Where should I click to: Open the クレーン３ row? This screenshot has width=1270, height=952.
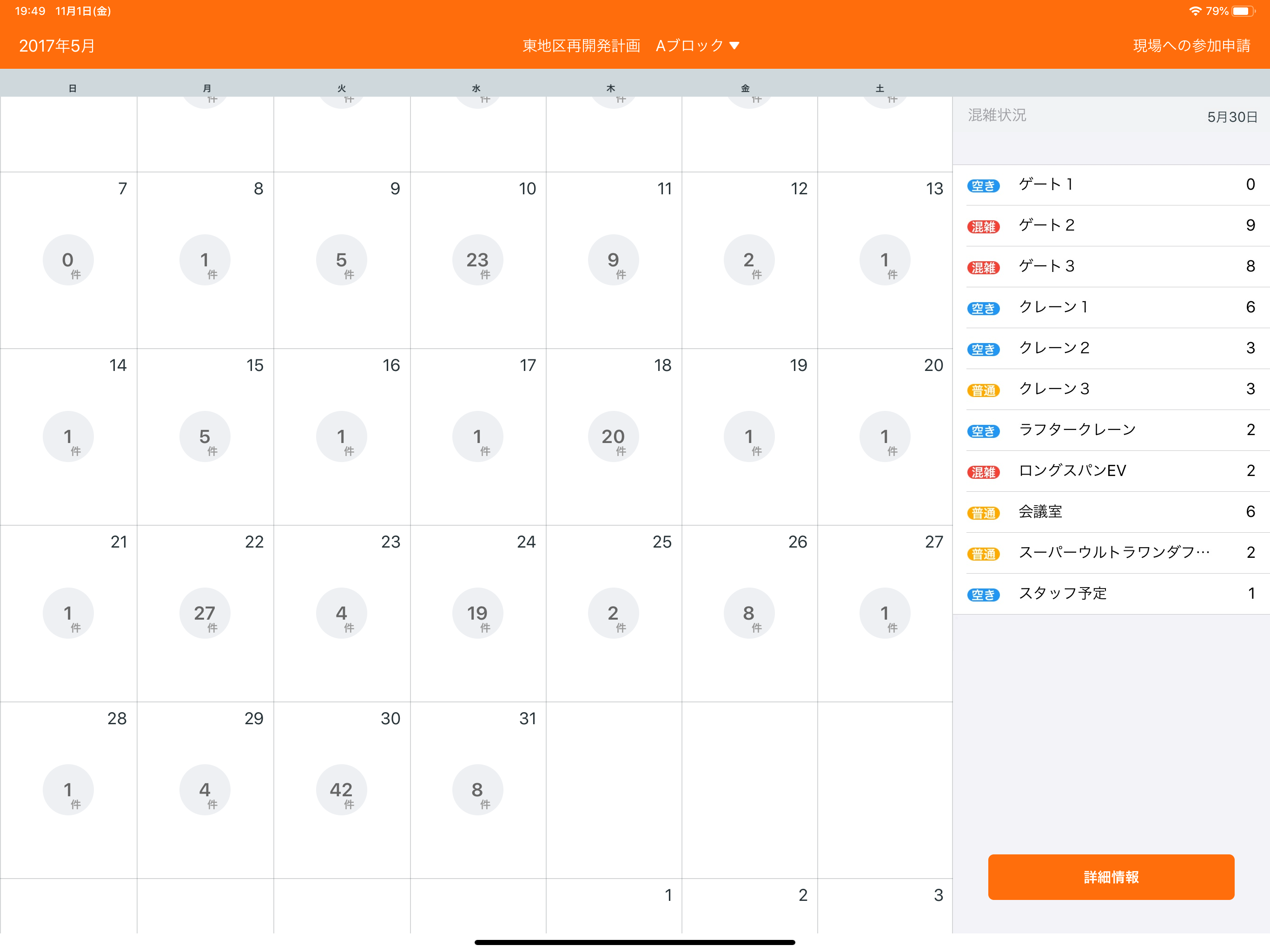pos(1111,389)
